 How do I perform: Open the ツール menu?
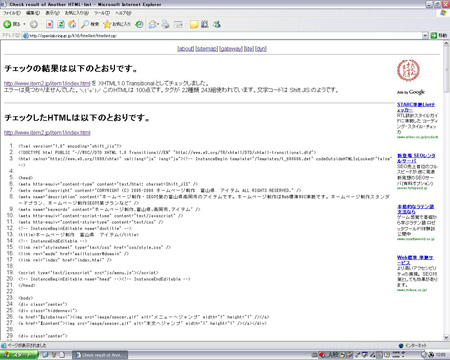[x=102, y=13]
